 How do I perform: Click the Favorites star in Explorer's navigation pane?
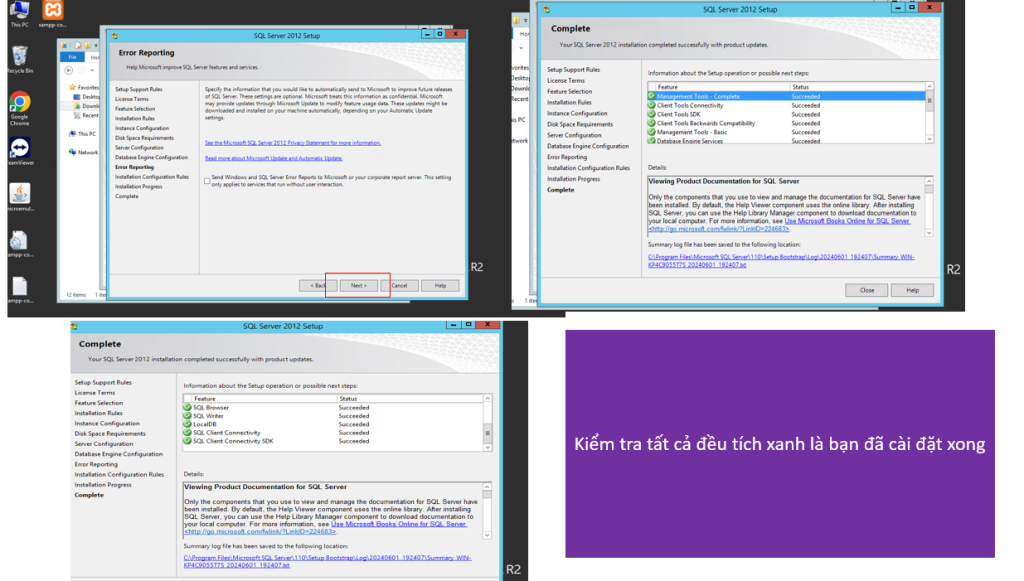tap(72, 87)
